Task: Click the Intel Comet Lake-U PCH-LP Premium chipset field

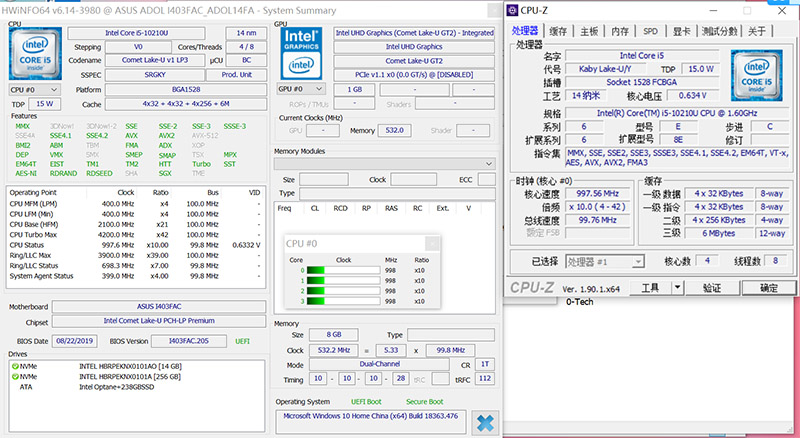Action: [159, 321]
